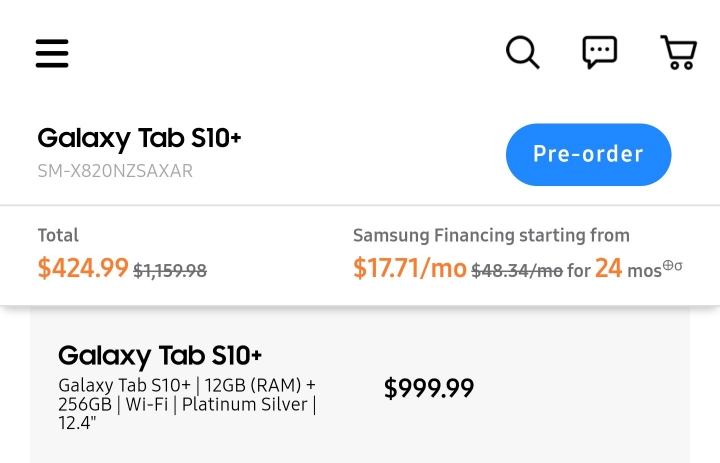Click the struck-through $1,159.98 price

coord(170,271)
